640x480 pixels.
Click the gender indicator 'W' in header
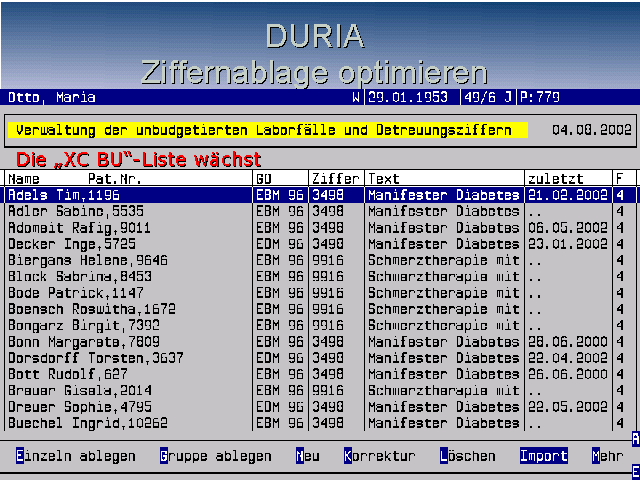(x=356, y=97)
